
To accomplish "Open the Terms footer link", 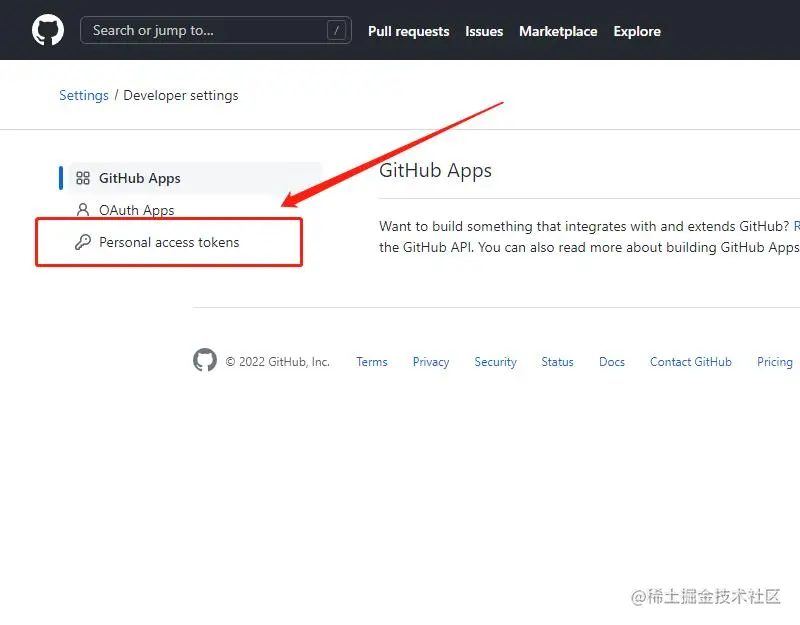I will (371, 362).
